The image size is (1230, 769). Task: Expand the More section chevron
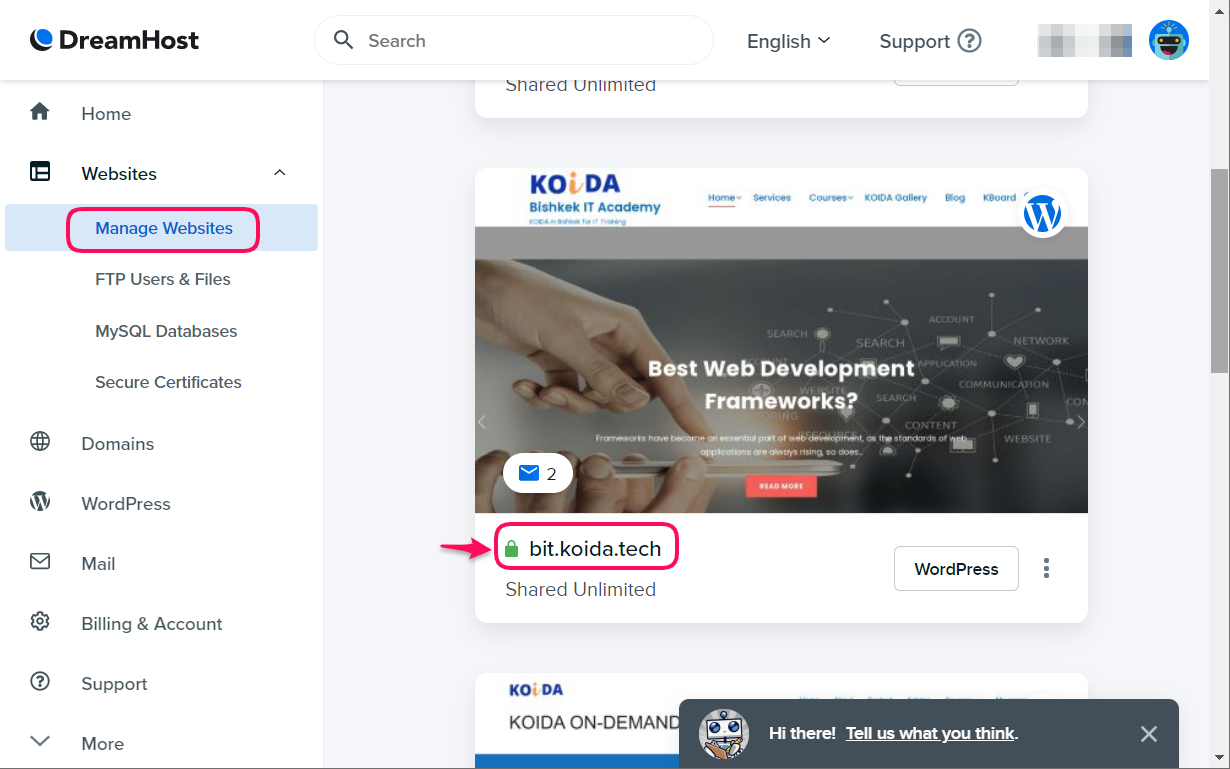40,742
